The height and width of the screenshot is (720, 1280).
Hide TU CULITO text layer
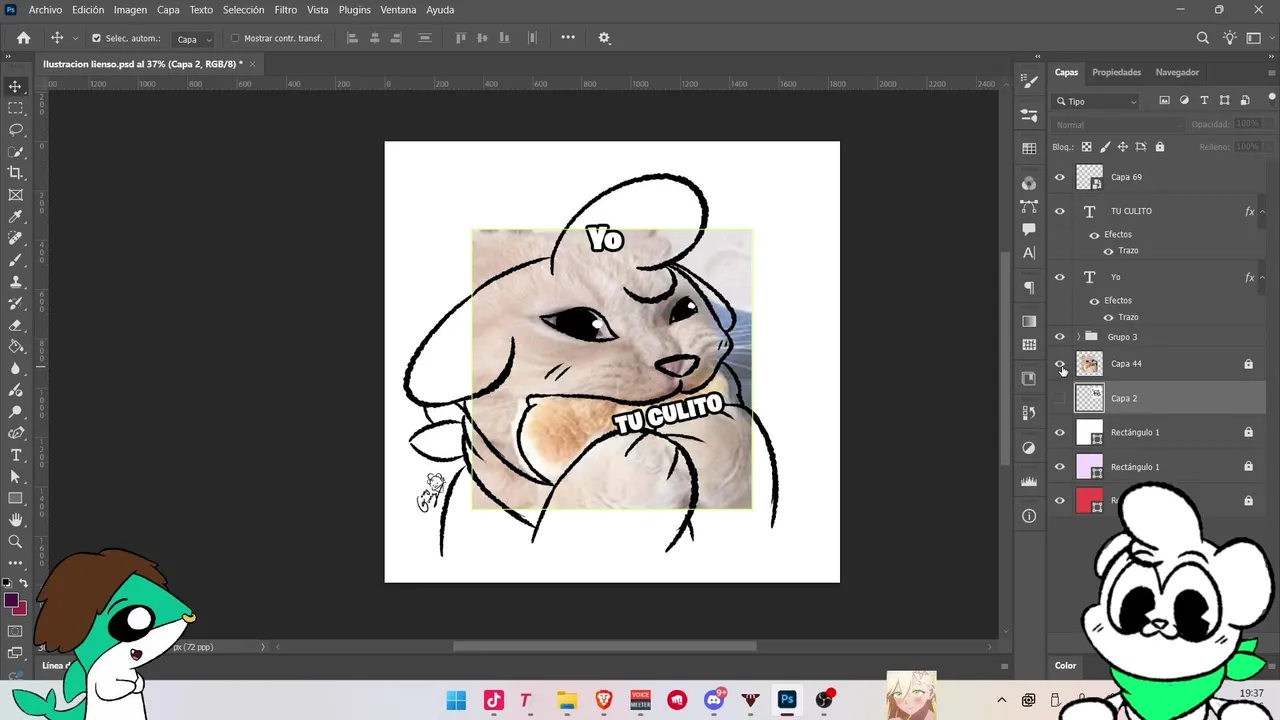(x=1060, y=211)
